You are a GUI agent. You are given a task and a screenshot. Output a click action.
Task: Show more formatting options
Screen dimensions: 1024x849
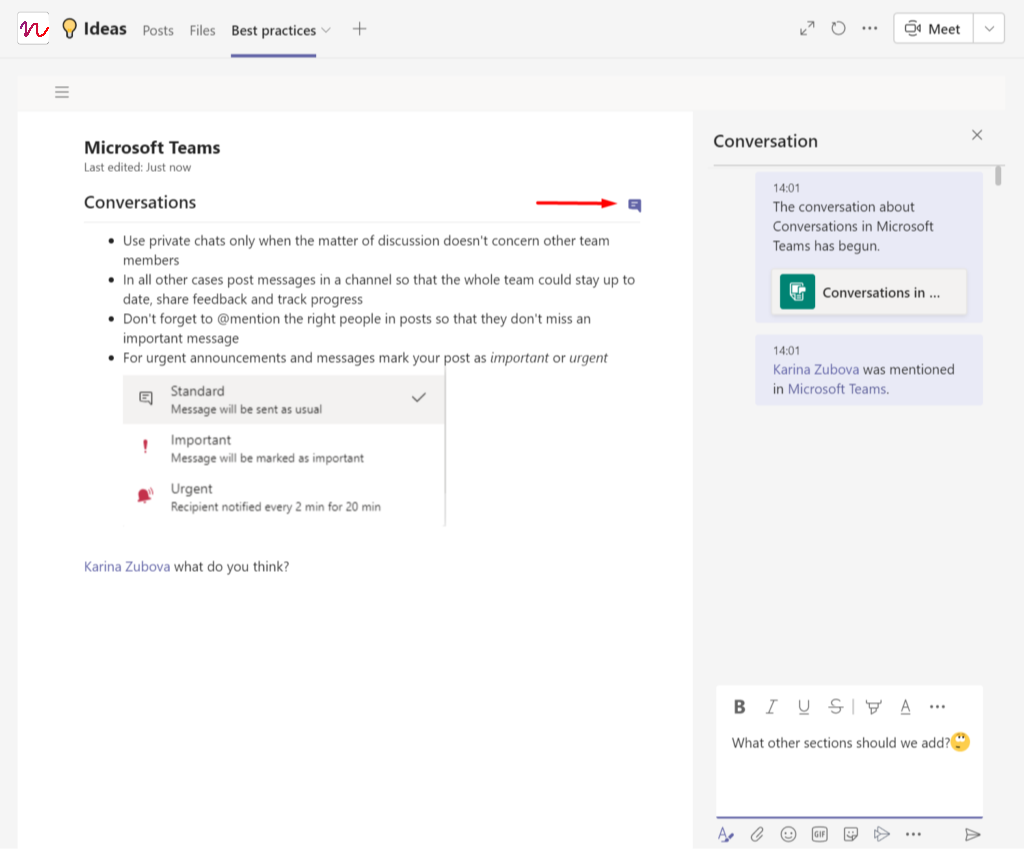pos(937,707)
